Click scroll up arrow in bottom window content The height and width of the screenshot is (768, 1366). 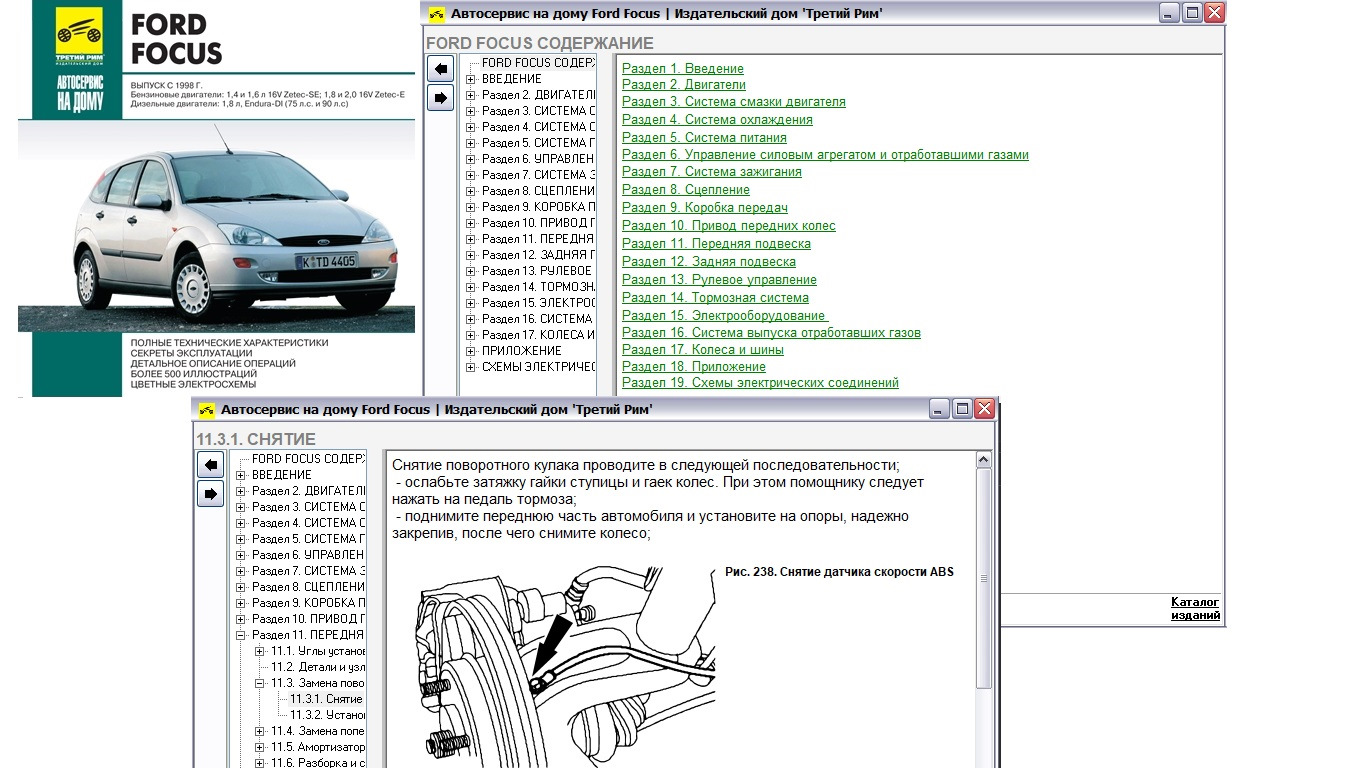tap(984, 461)
